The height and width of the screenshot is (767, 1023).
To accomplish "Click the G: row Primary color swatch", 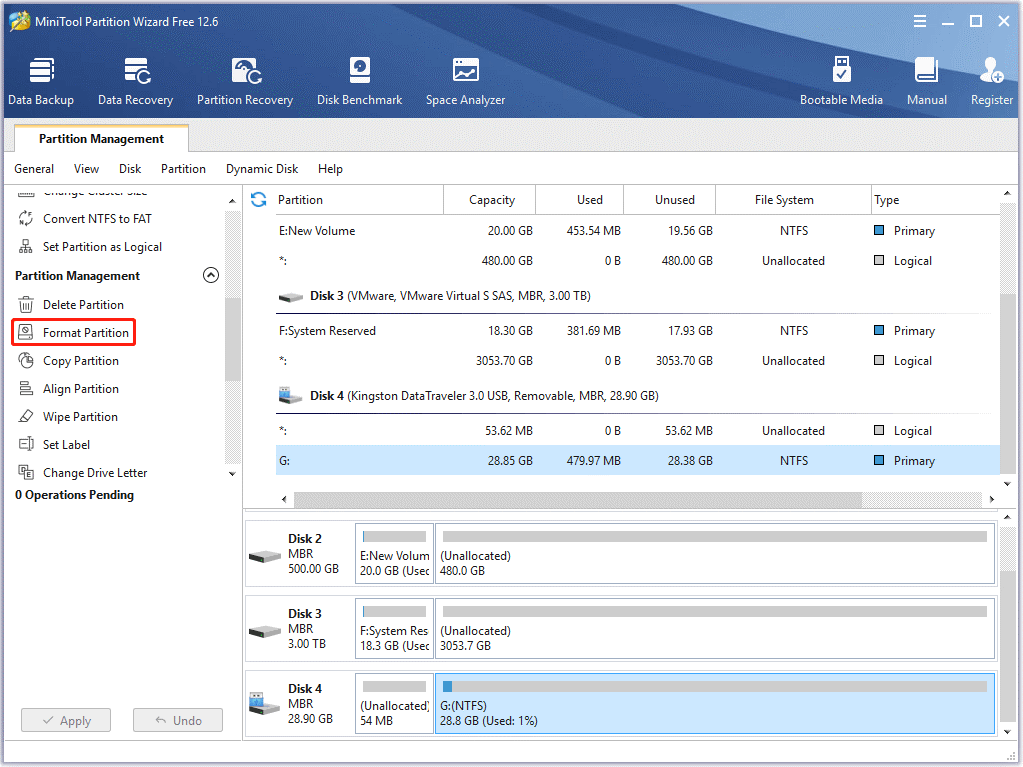I will click(879, 460).
